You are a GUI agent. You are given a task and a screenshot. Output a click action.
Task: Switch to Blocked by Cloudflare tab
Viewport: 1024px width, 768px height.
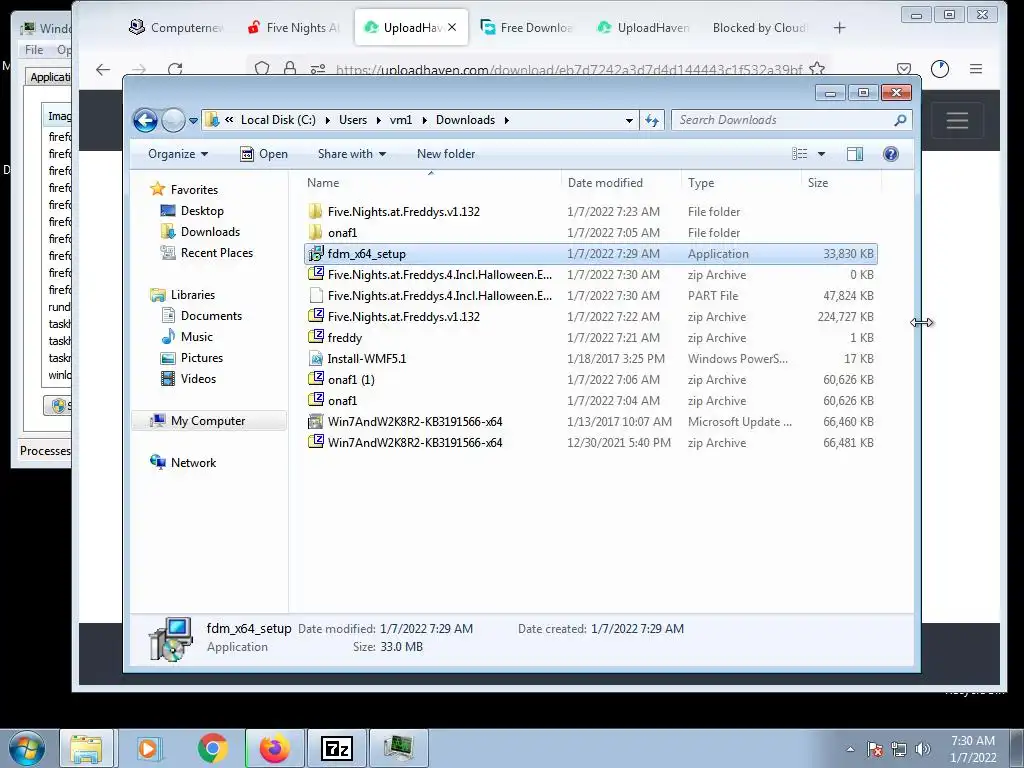click(x=760, y=27)
